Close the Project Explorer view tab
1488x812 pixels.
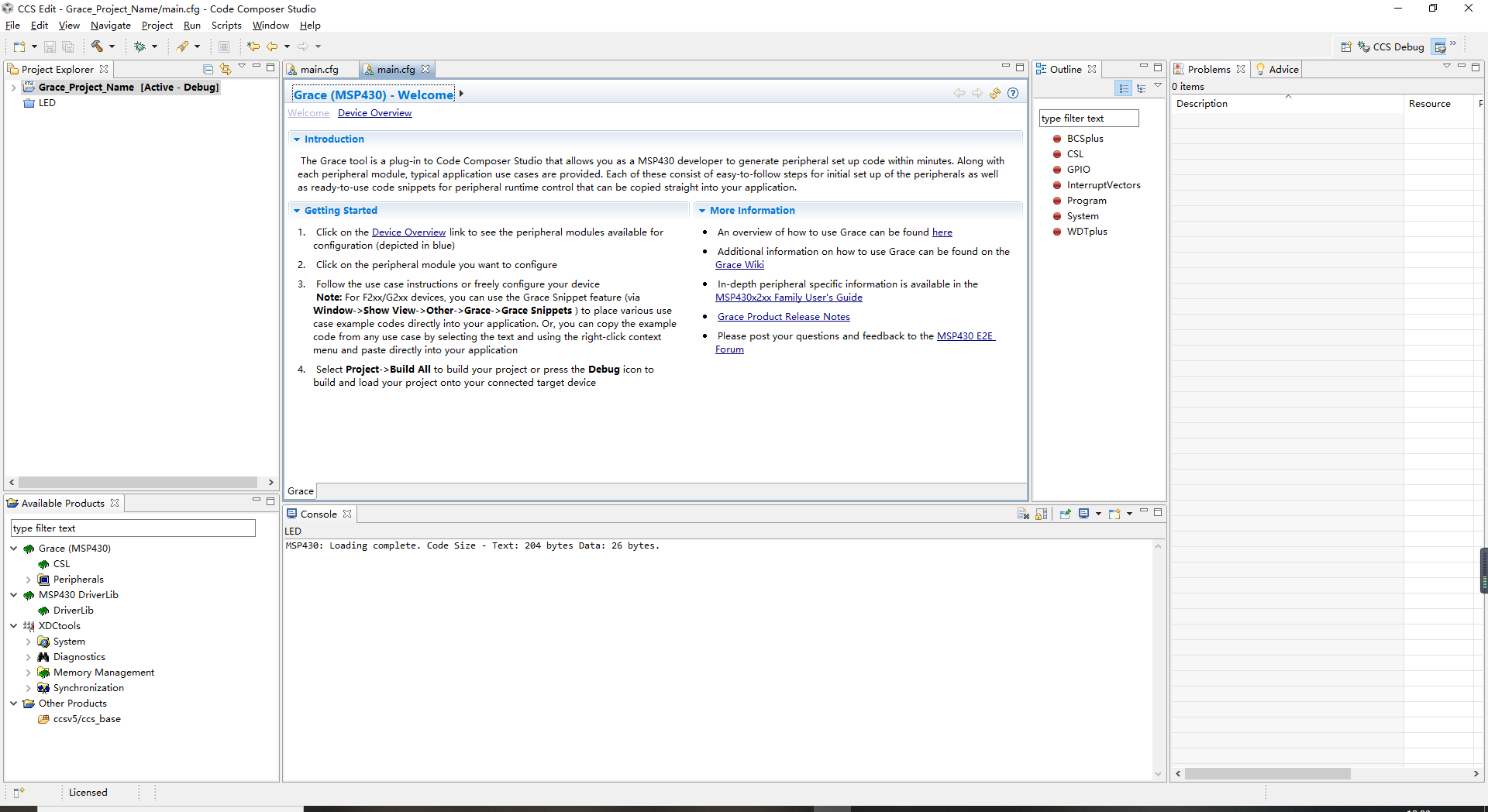(x=104, y=69)
